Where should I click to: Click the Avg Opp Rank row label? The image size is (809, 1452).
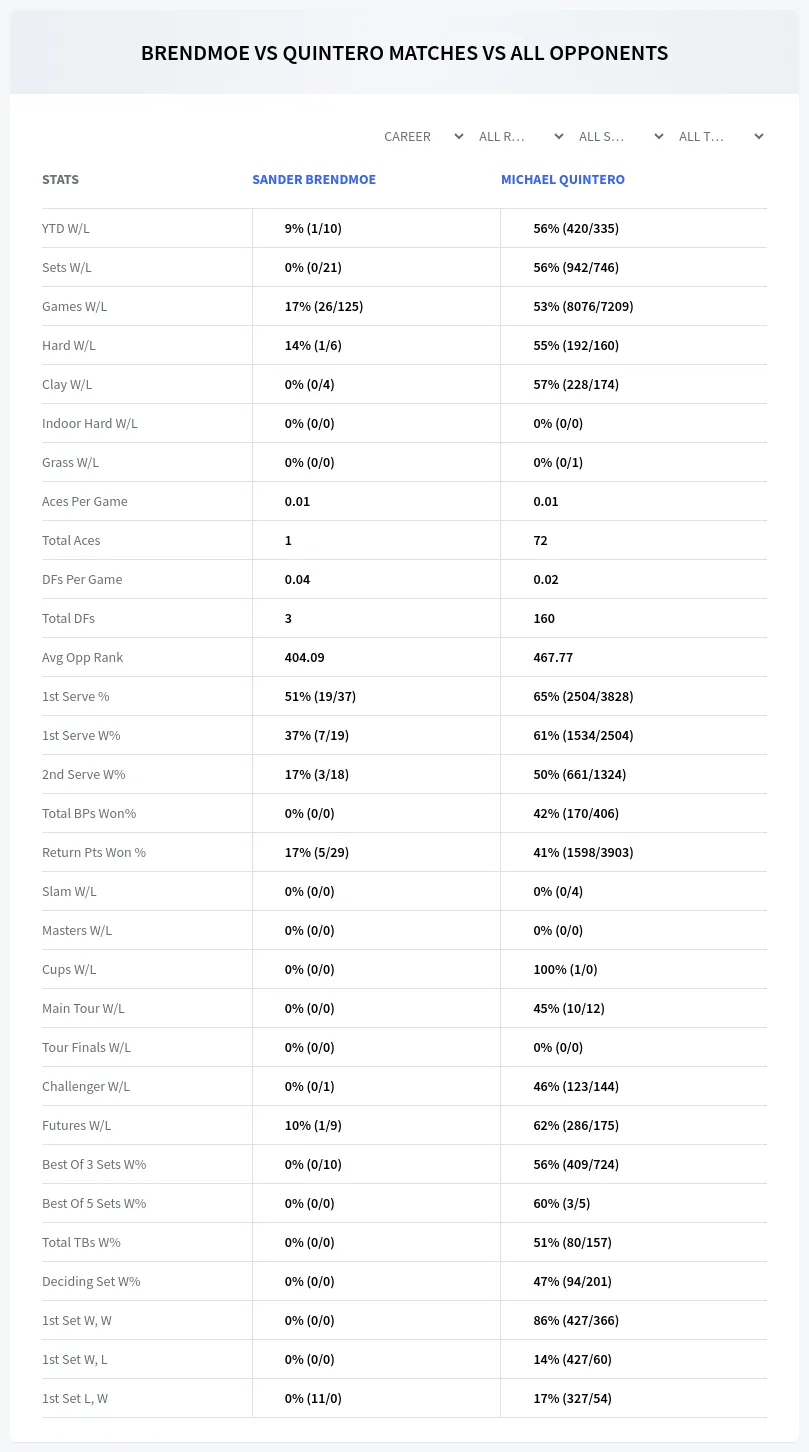pos(82,658)
